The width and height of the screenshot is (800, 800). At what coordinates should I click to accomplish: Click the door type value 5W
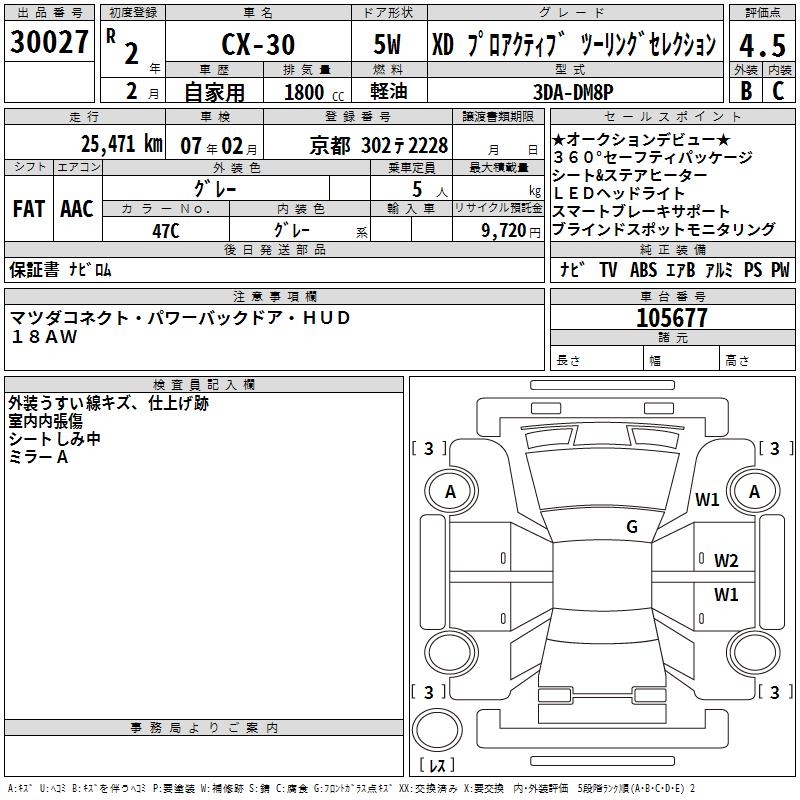click(x=387, y=44)
